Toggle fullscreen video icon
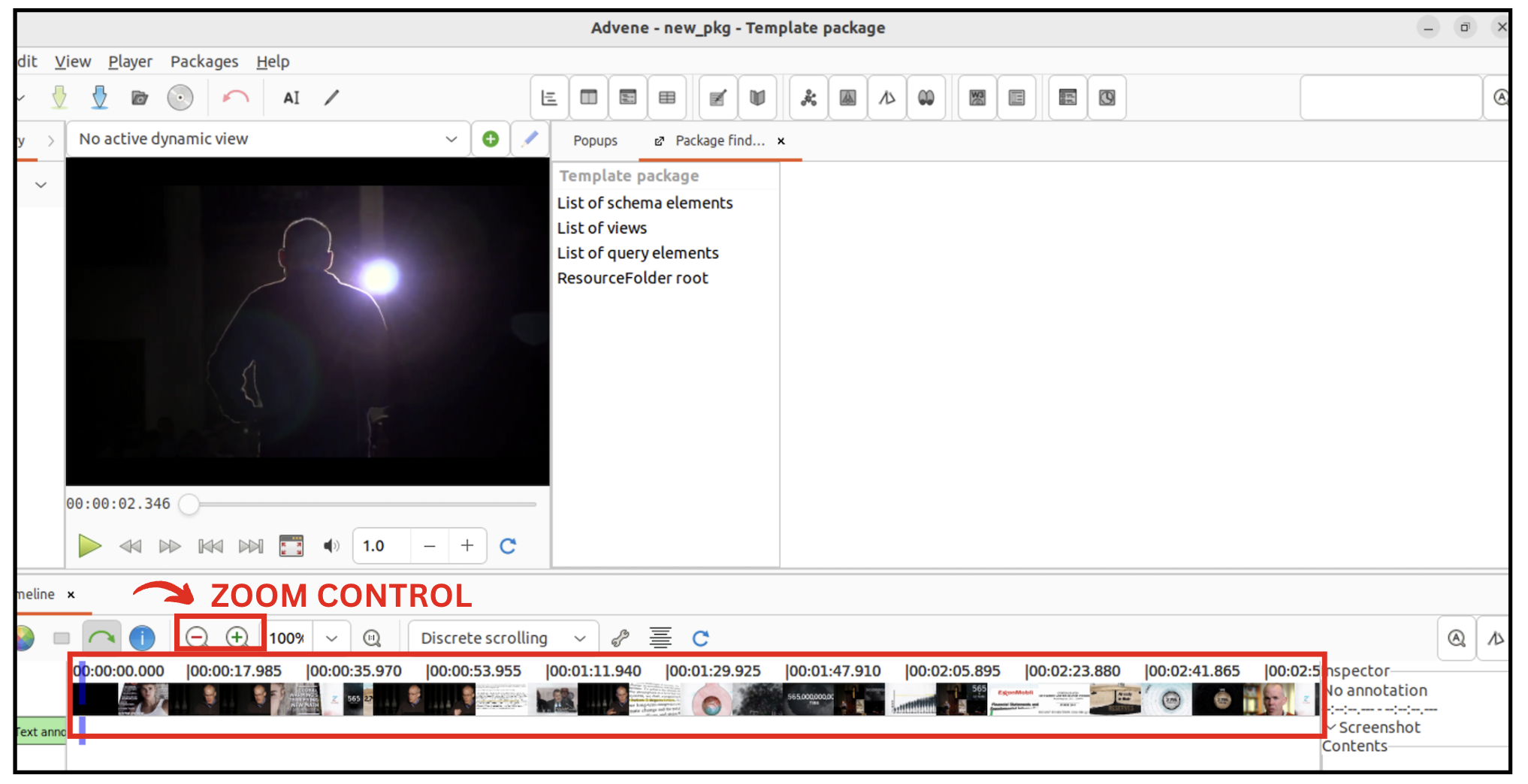Image resolution: width=1528 pixels, height=784 pixels. click(x=291, y=546)
